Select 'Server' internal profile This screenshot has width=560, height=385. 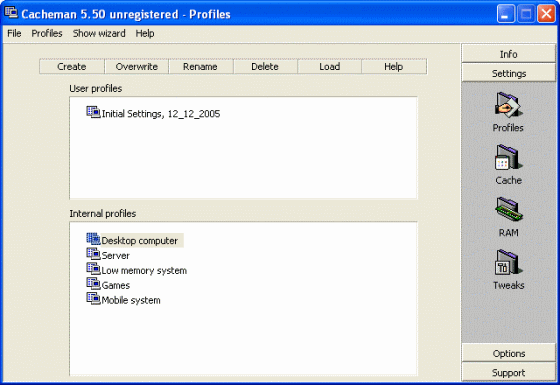click(115, 256)
